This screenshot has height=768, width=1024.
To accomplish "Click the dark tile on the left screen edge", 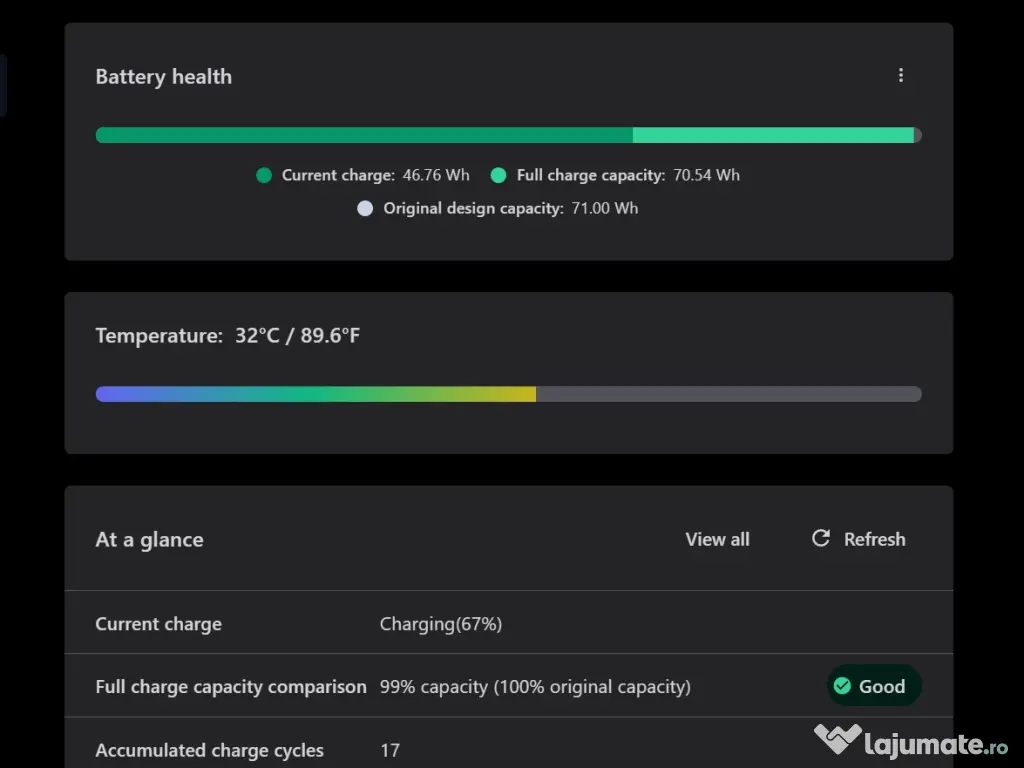I will [3, 85].
